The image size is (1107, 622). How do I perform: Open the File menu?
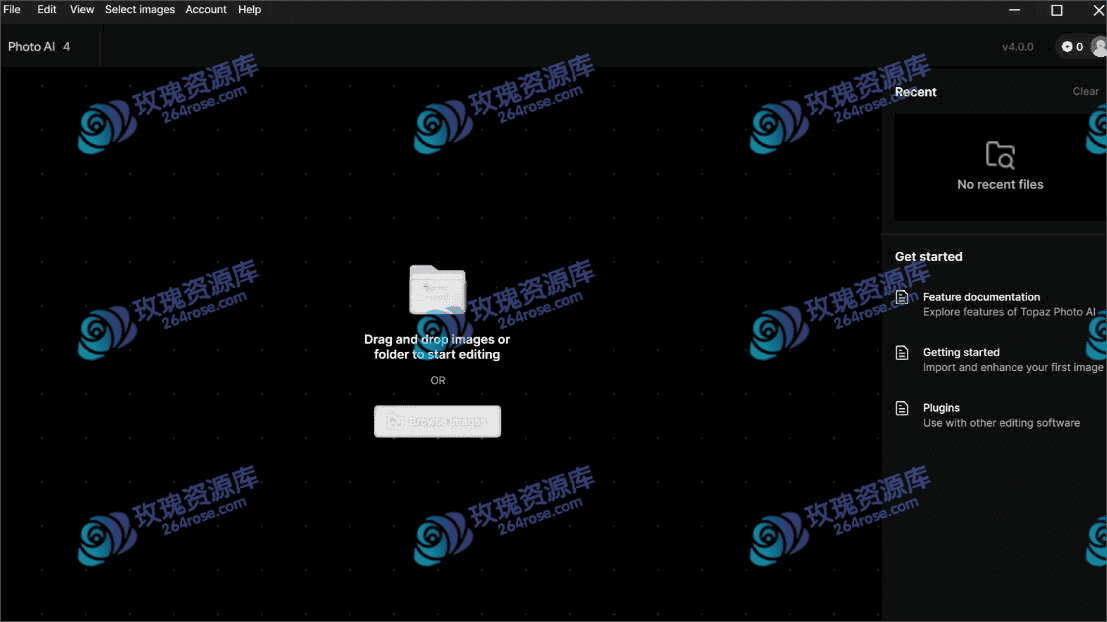pos(12,9)
